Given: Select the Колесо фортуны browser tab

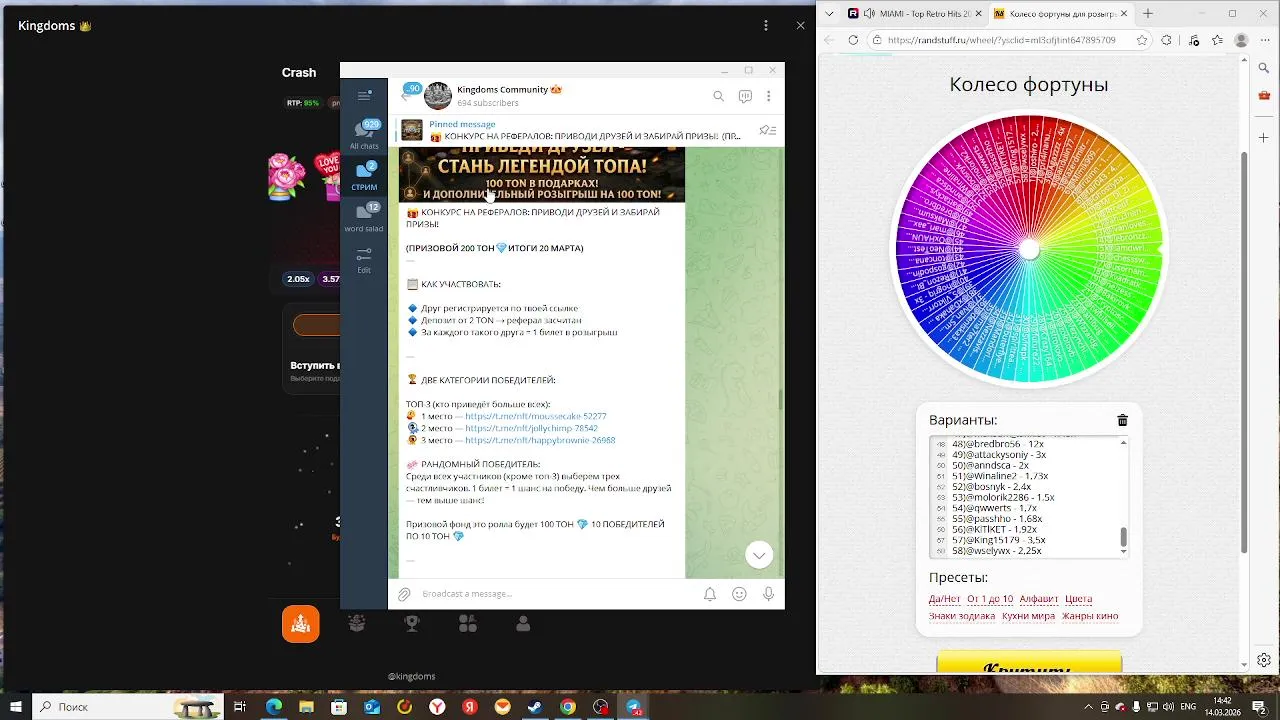Looking at the screenshot, I should point(1060,14).
